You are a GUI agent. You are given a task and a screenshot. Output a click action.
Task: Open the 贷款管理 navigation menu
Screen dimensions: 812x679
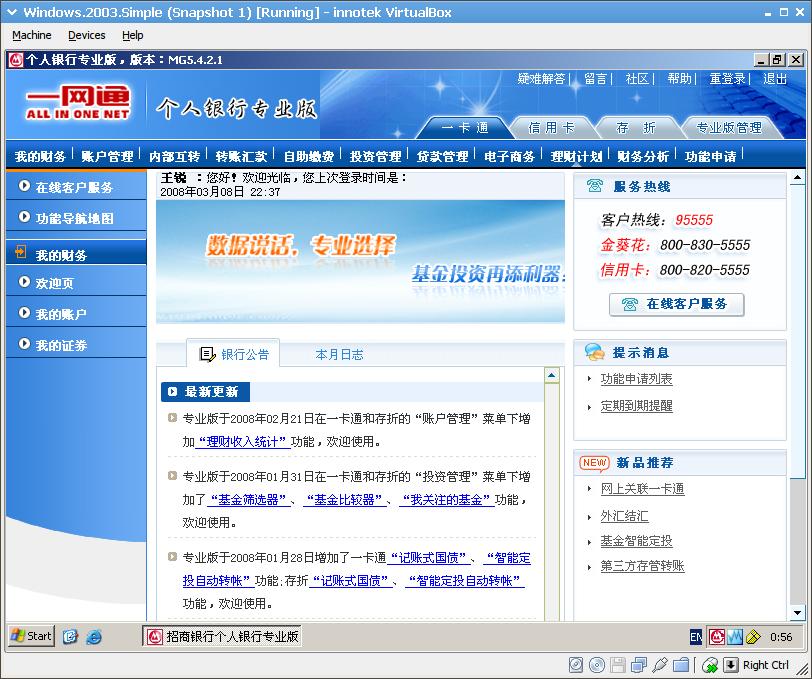(x=442, y=156)
